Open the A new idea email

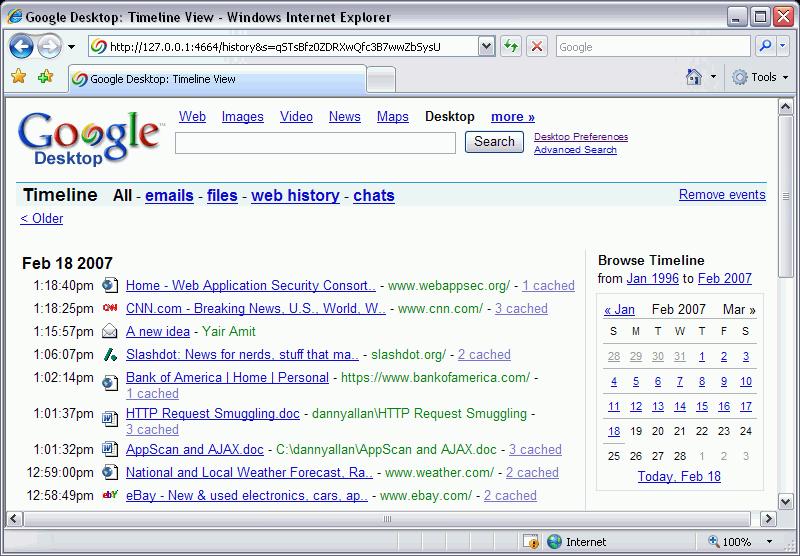[158, 331]
